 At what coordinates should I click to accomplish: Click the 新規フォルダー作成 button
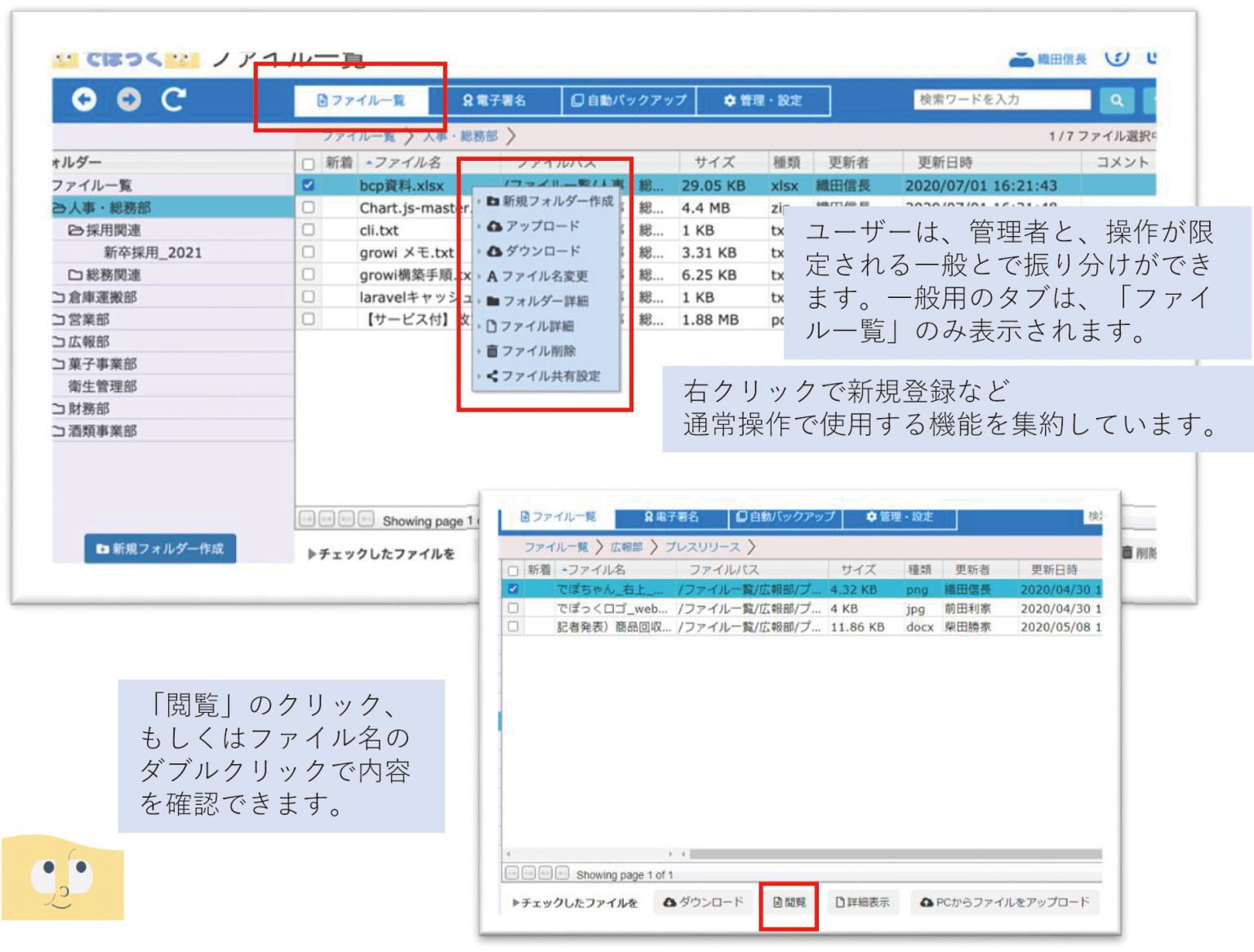coord(160,549)
